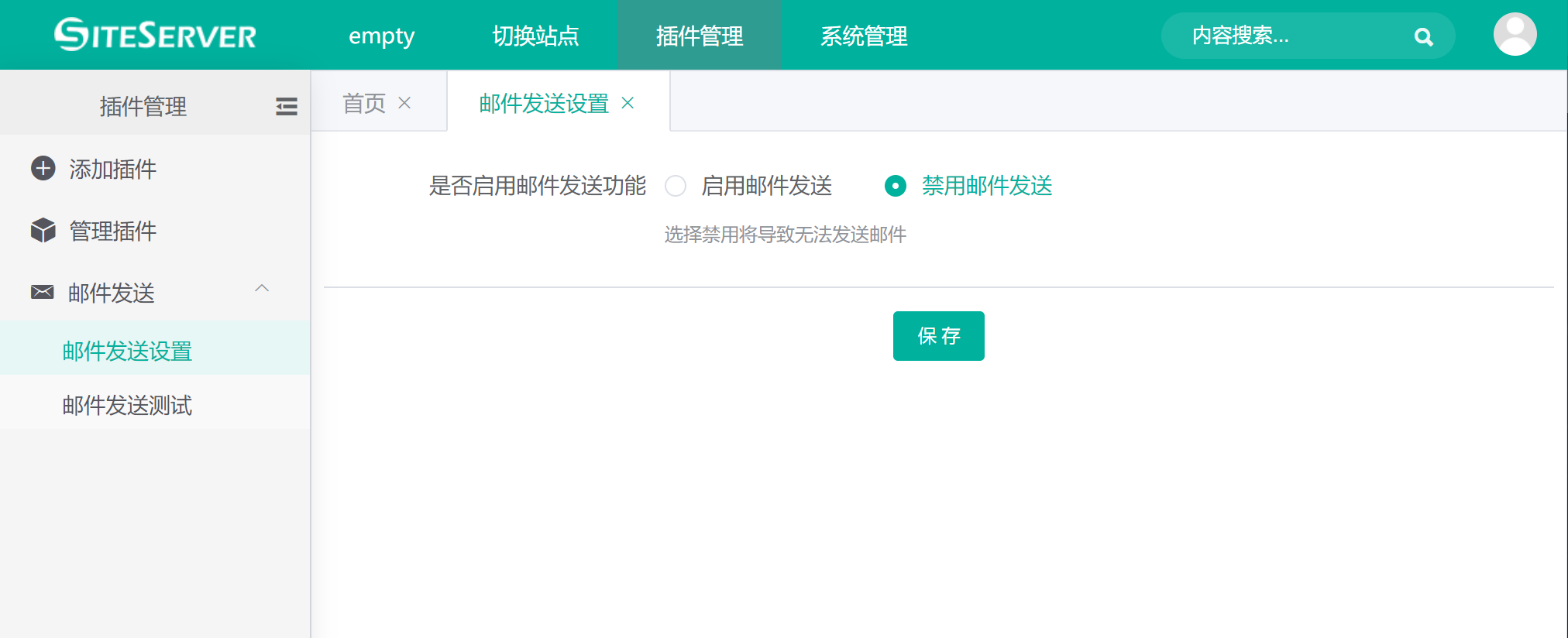Click the search magnifier icon

click(1423, 36)
